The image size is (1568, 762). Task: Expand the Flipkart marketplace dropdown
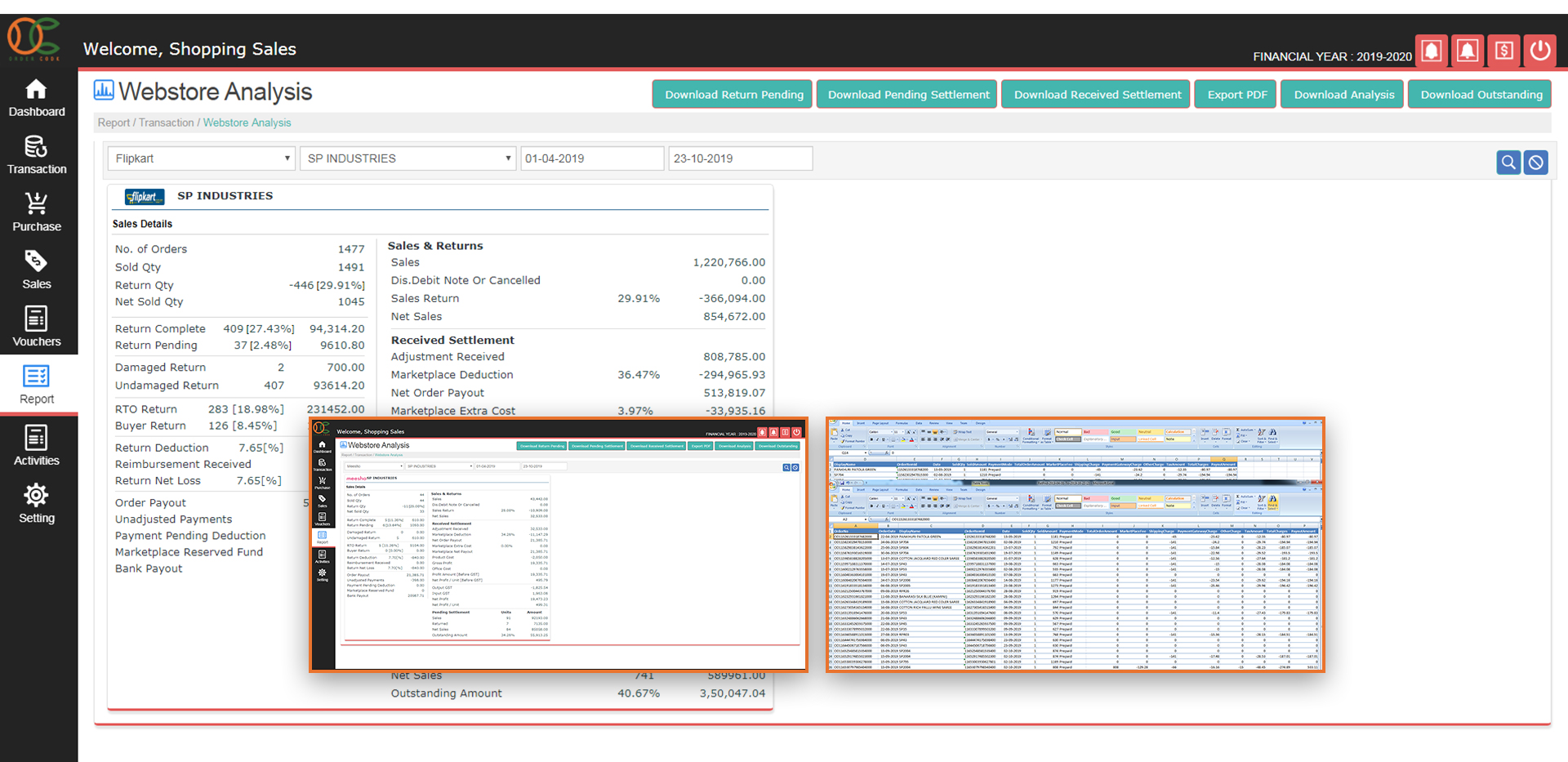pyautogui.click(x=201, y=158)
